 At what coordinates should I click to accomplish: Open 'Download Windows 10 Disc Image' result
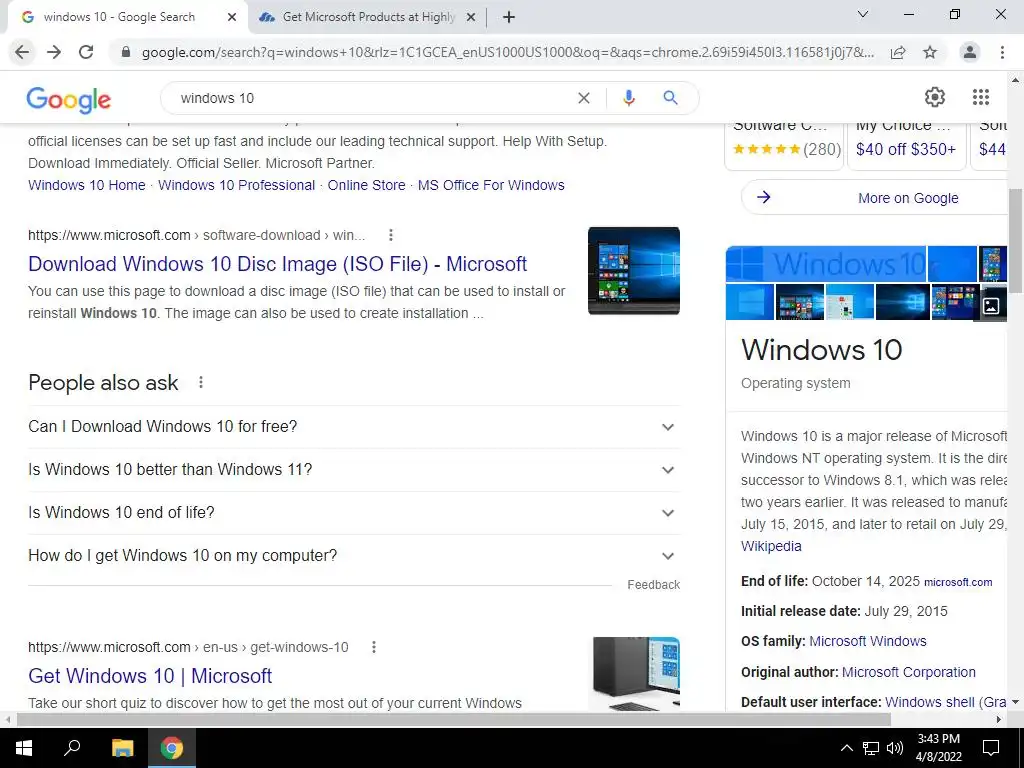(x=278, y=264)
